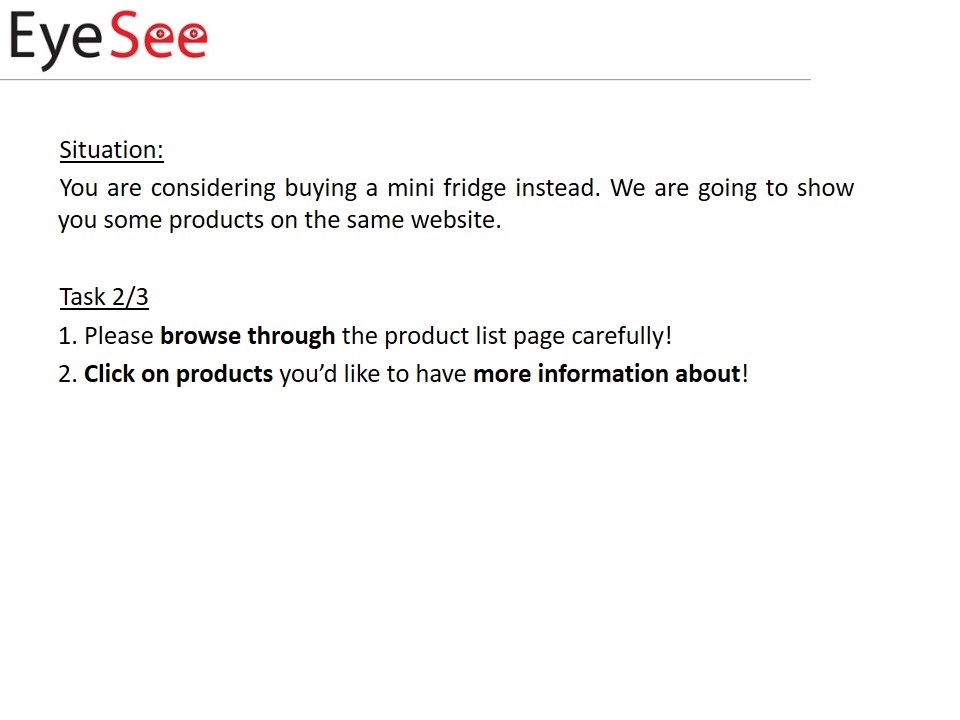This screenshot has width=960, height=720.
Task: Click the words 'you'd like to have'
Action: click(x=373, y=374)
